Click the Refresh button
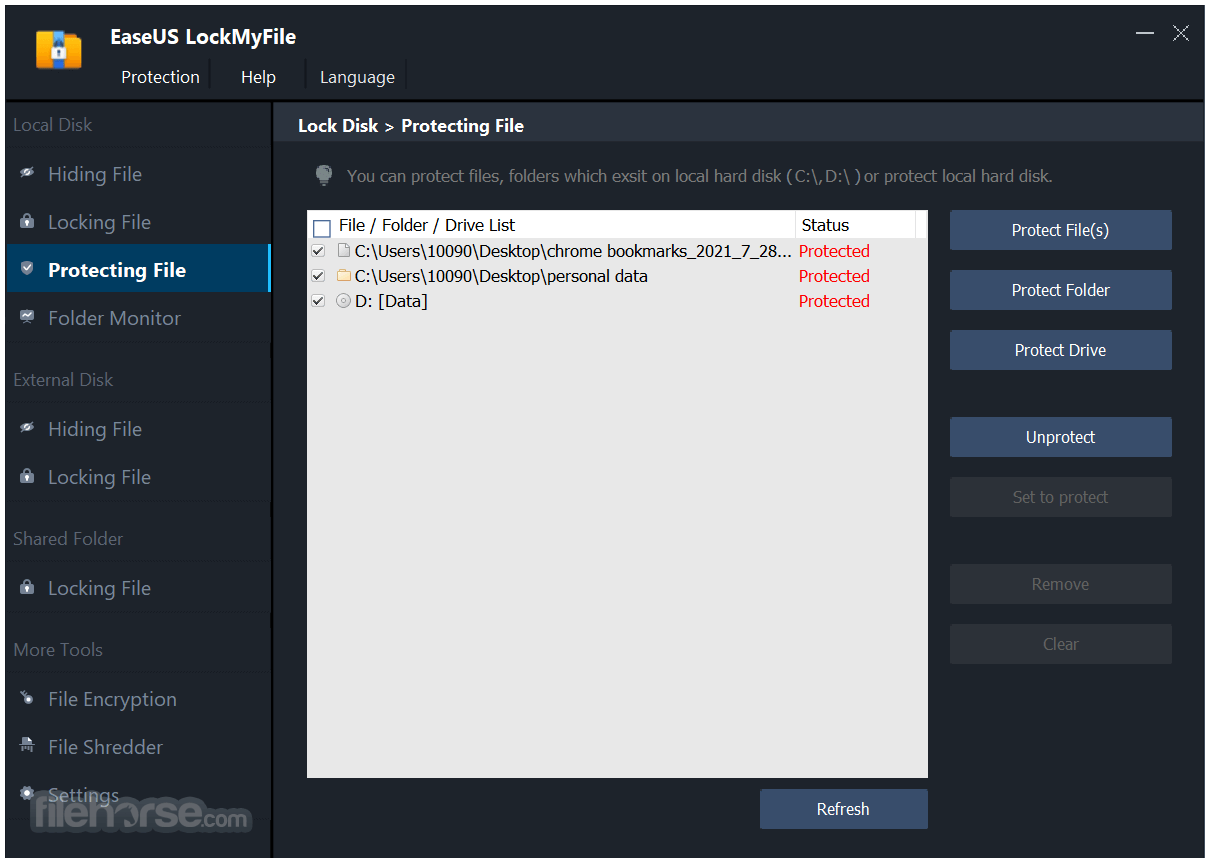 point(843,809)
